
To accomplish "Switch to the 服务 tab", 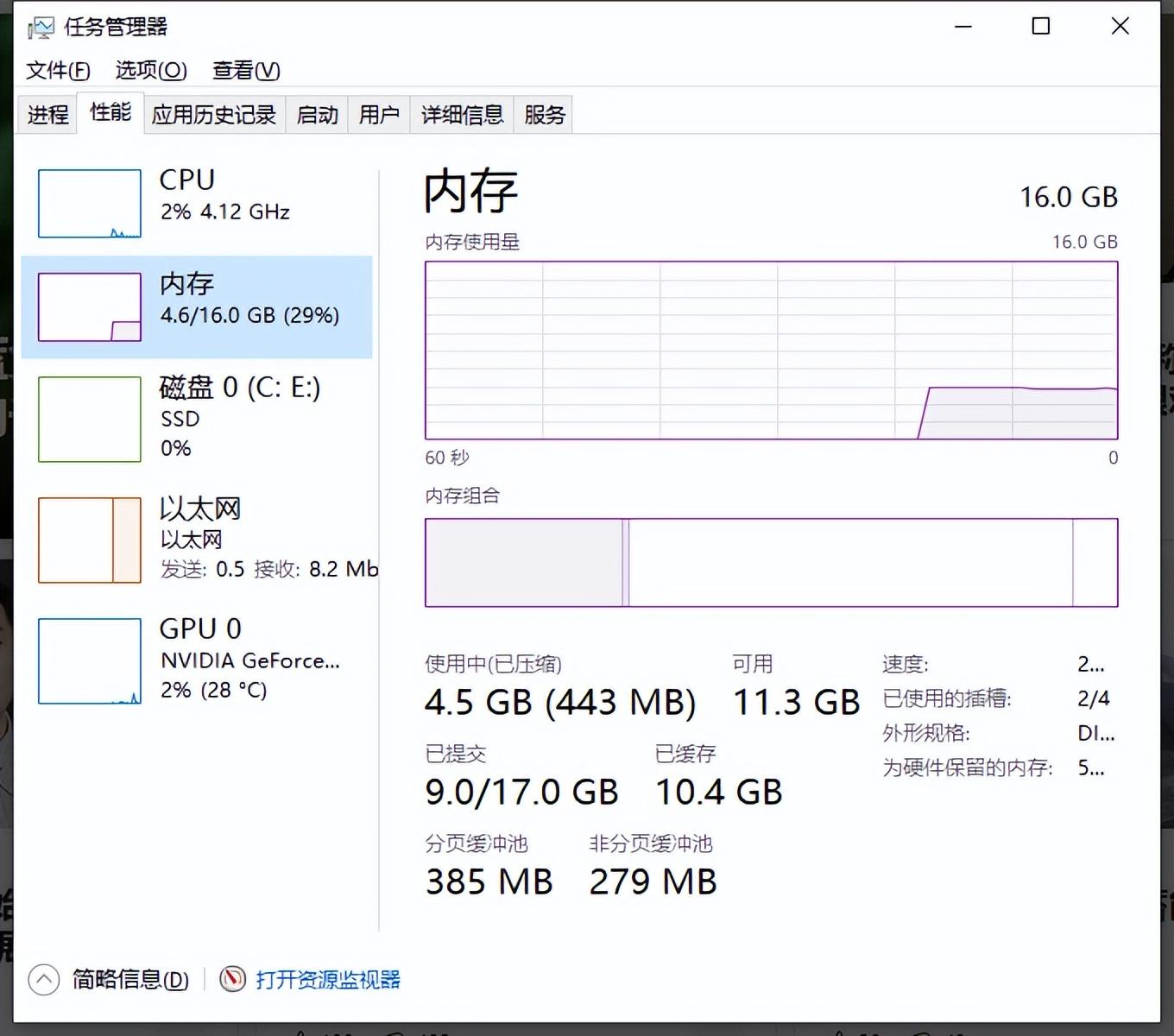I will 543,114.
